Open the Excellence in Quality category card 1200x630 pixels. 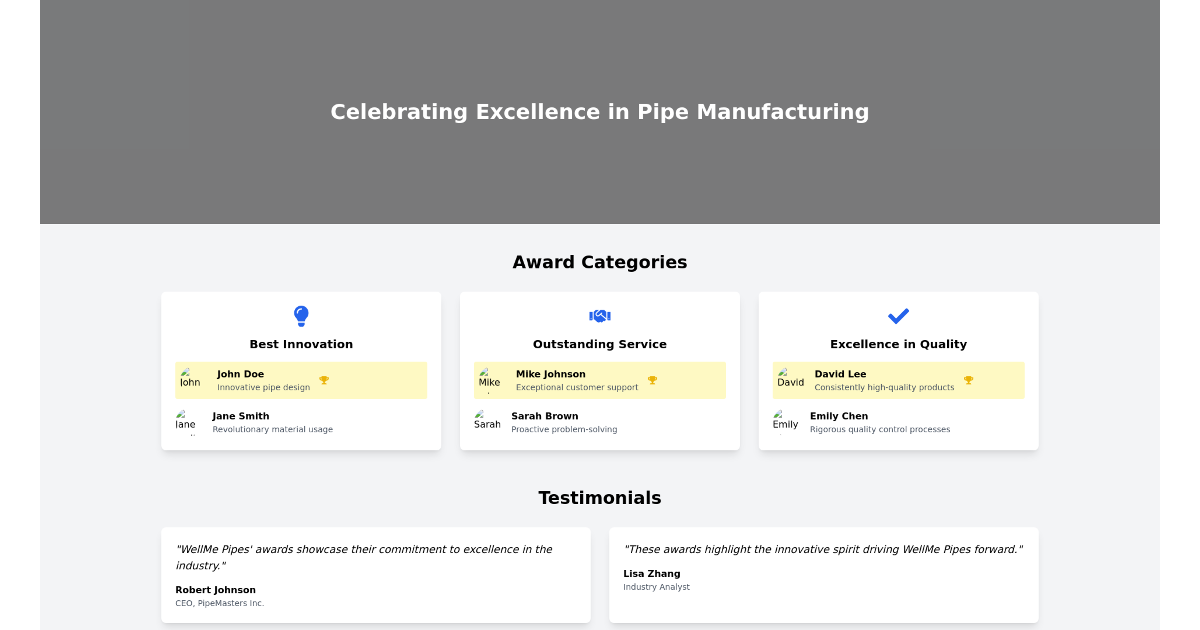pyautogui.click(x=898, y=370)
